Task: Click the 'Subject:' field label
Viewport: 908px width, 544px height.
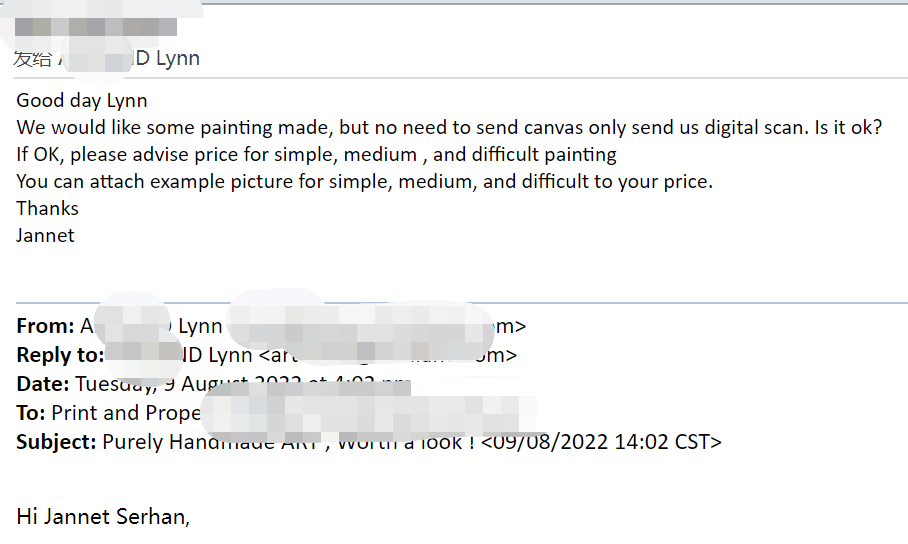Action: click(x=56, y=442)
